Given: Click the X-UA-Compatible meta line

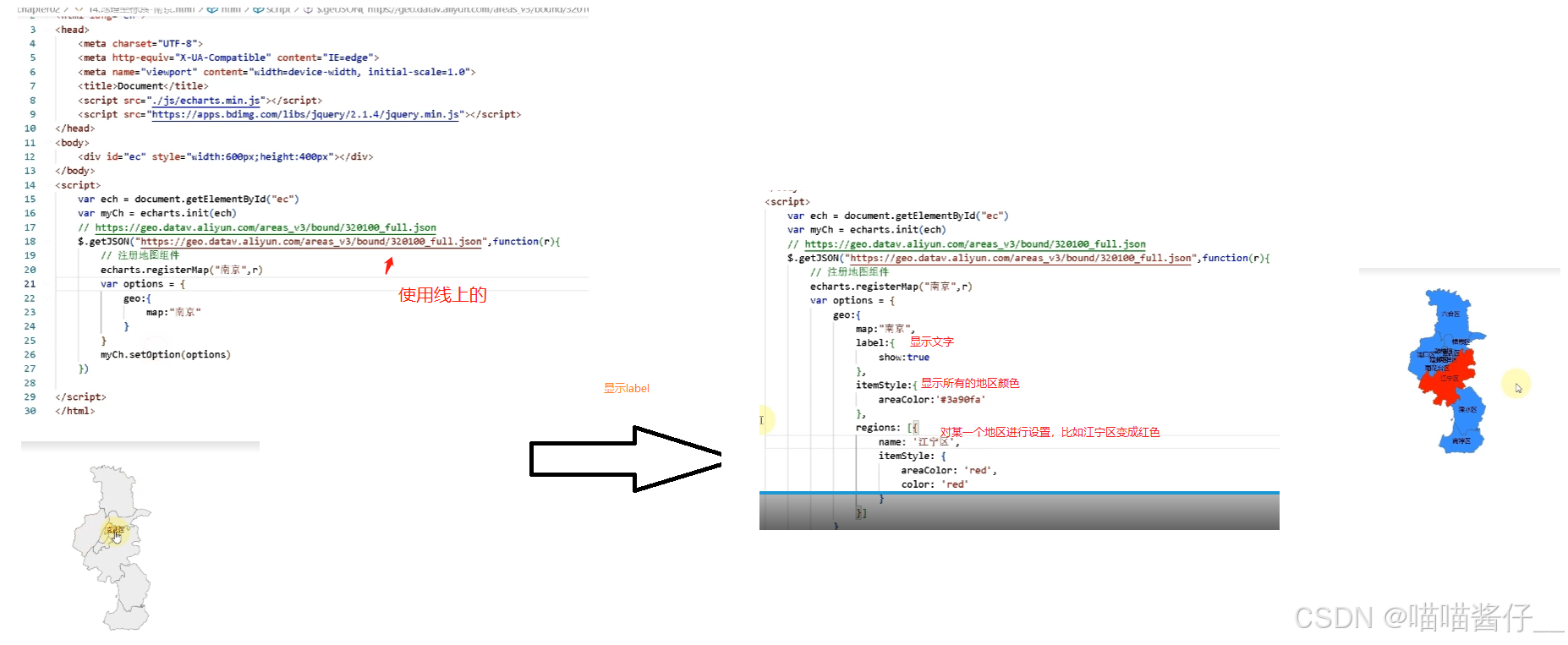Looking at the screenshot, I should tap(228, 58).
